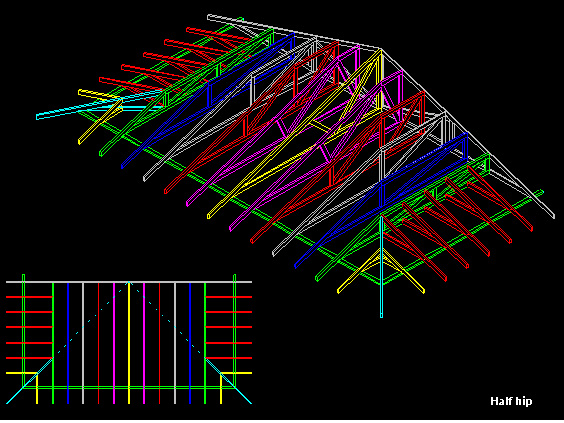Click the right magenta truss in plan view

click(x=144, y=343)
